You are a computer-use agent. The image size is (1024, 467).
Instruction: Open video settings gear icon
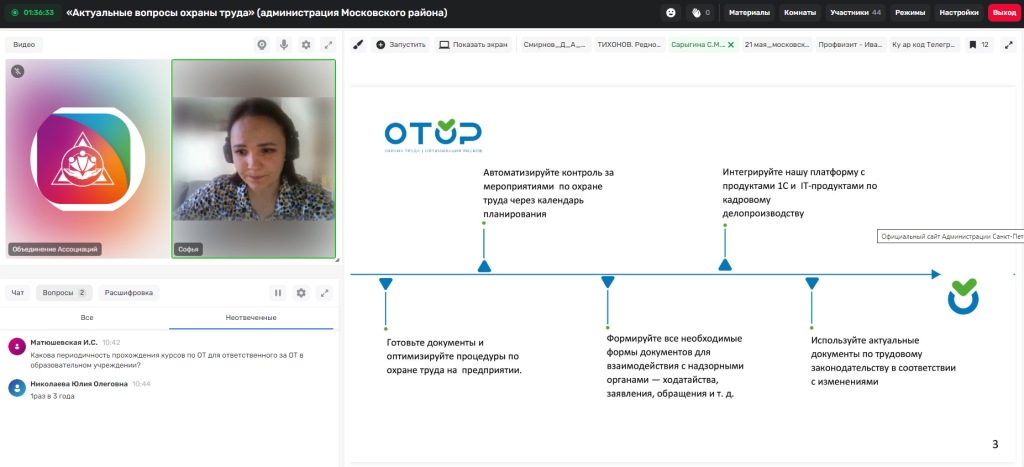(x=306, y=45)
